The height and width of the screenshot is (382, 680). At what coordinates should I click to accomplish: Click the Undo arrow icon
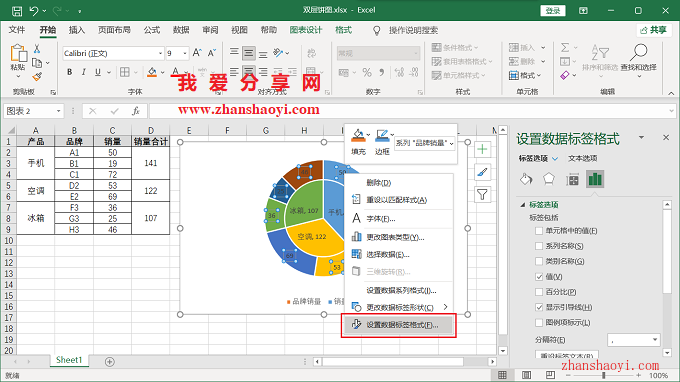pos(34,10)
